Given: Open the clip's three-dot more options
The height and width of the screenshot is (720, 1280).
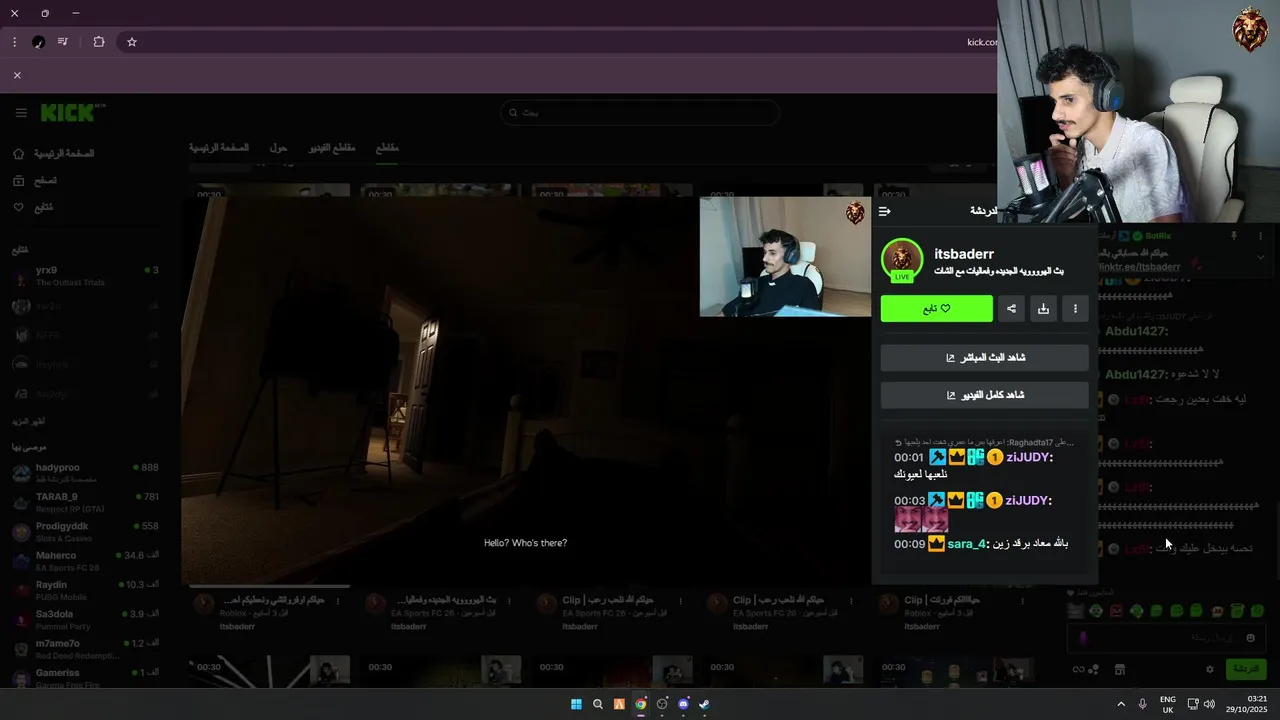Looking at the screenshot, I should (x=1075, y=309).
